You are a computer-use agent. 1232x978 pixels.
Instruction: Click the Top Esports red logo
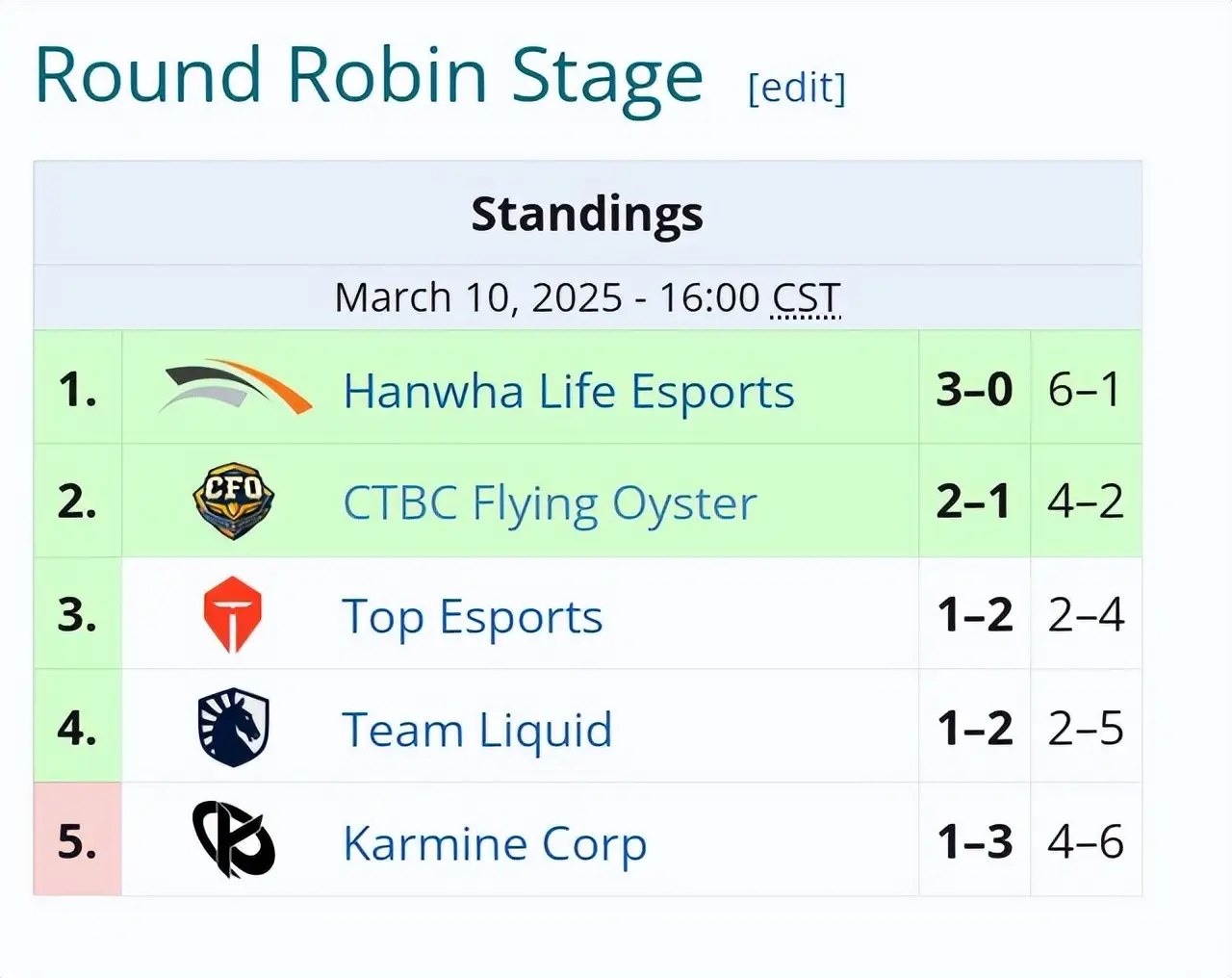[233, 614]
